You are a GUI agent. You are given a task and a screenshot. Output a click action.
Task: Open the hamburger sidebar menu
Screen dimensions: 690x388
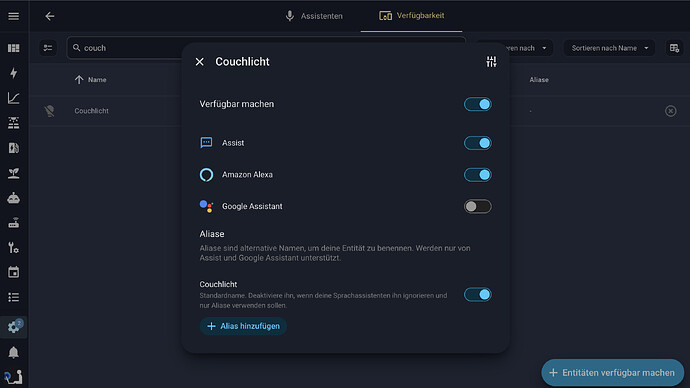point(14,16)
